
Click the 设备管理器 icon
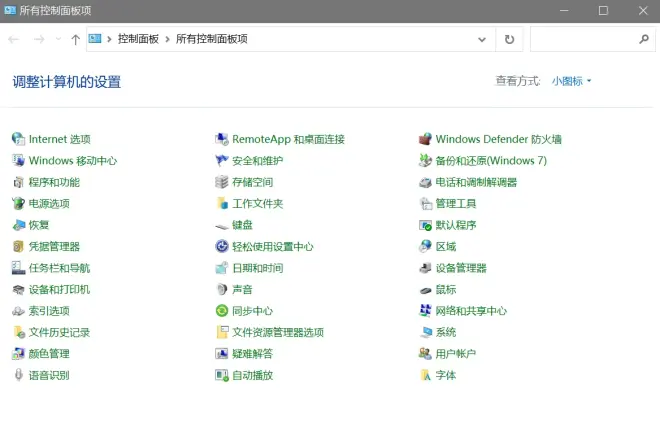[x=425, y=268]
